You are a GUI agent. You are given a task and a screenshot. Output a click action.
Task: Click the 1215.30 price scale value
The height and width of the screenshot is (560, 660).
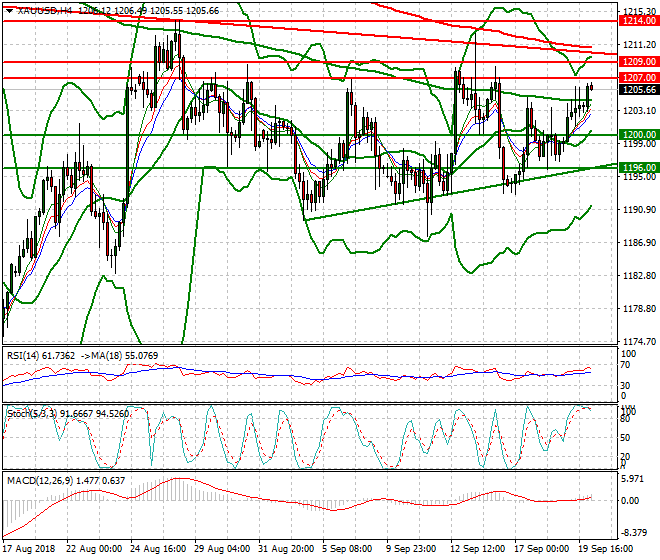pyautogui.click(x=639, y=11)
